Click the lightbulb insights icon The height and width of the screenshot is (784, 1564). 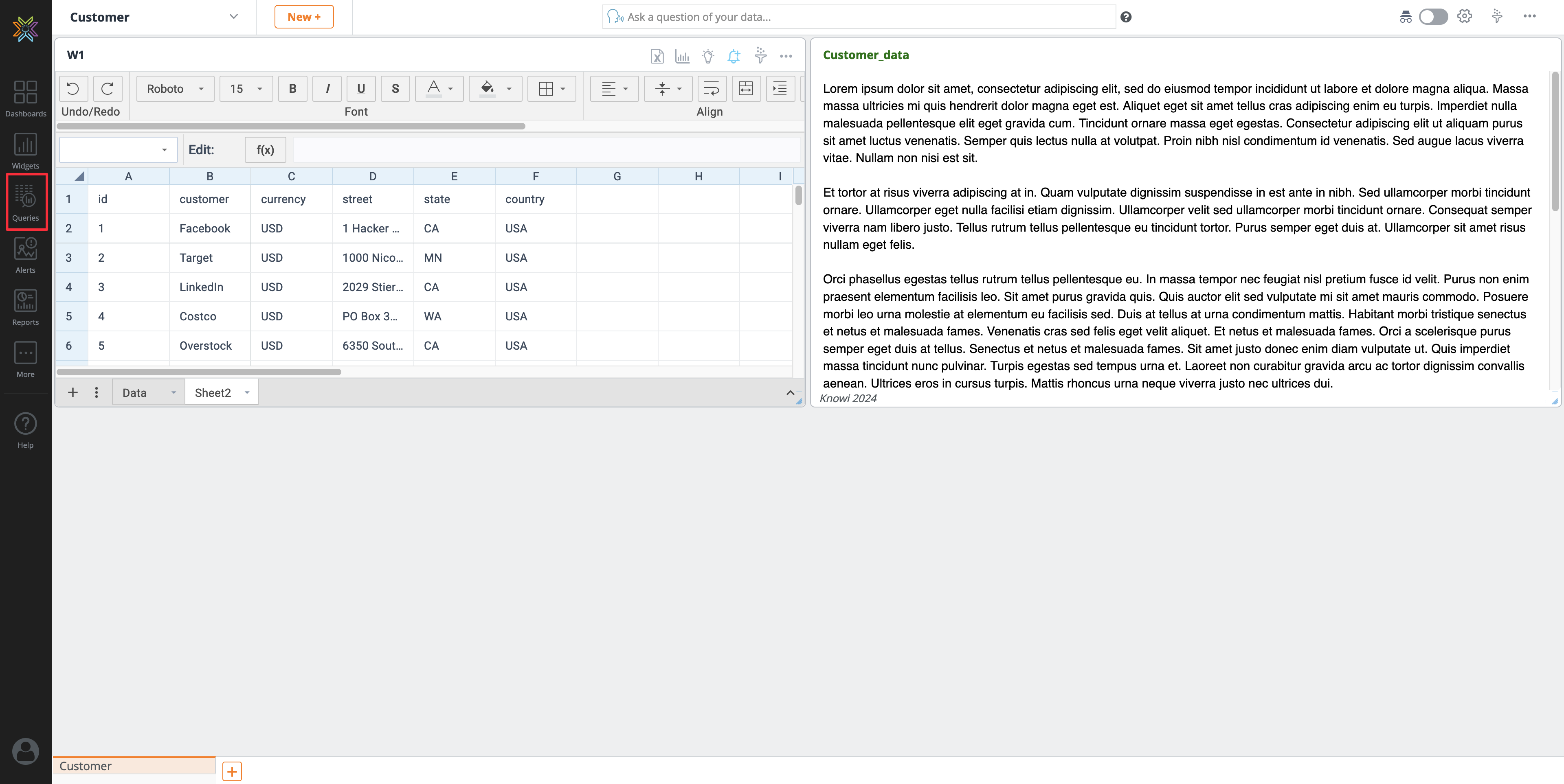click(708, 56)
